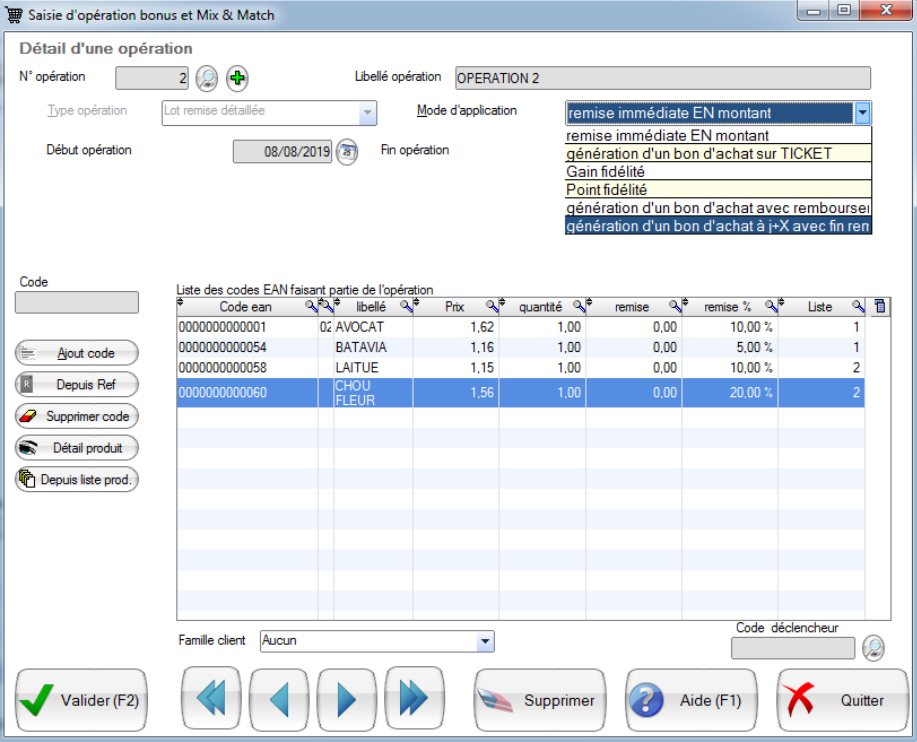Click the Code input field
917x742 pixels.
[x=77, y=303]
